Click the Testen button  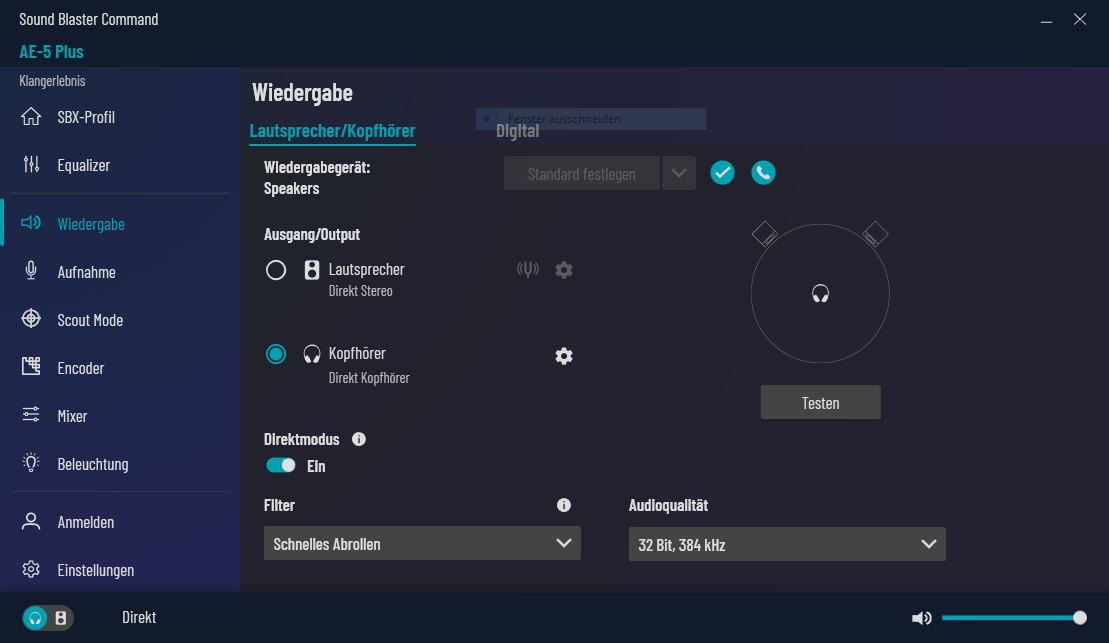(820, 402)
